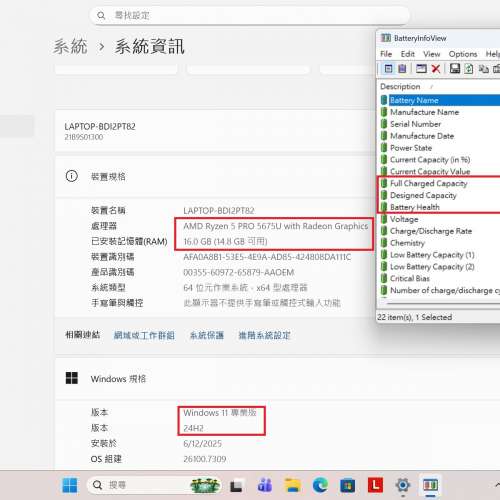
Task: Select the Critical Bias row
Action: [x=440, y=278]
